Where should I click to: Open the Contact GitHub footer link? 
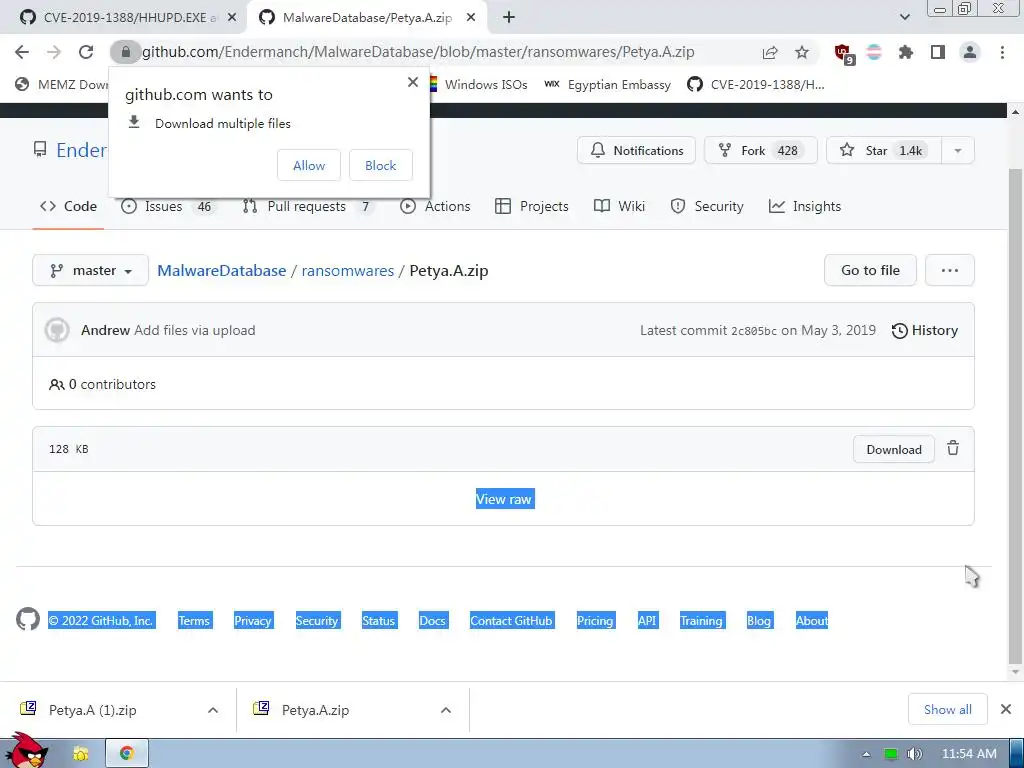(x=511, y=620)
